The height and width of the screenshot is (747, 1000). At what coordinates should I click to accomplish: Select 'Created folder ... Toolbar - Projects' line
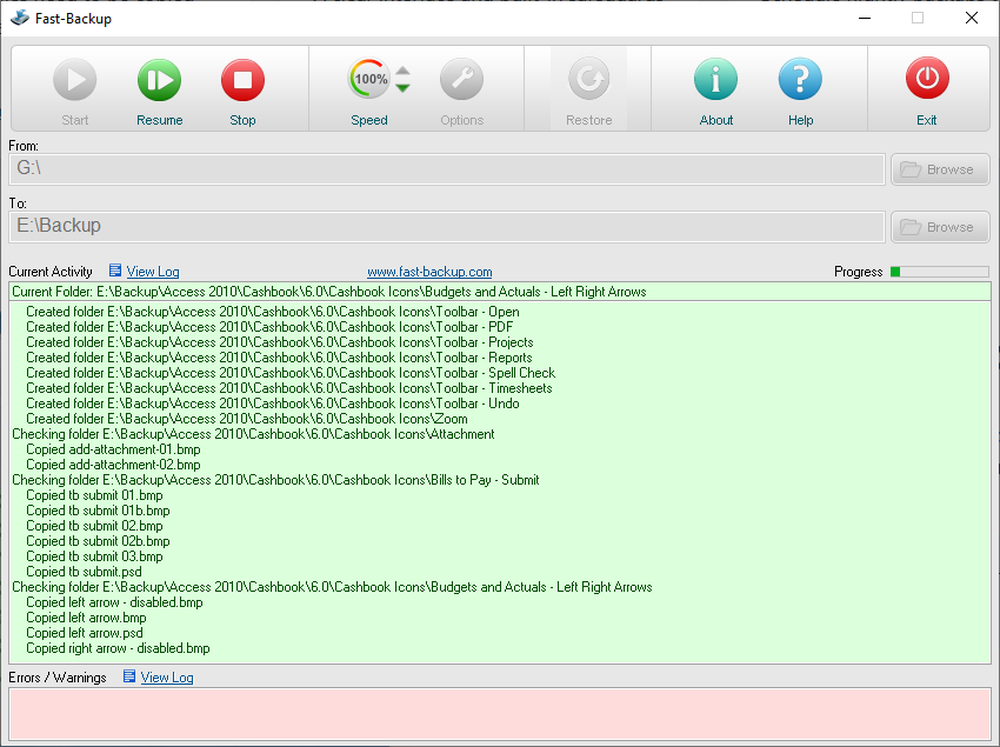(279, 343)
